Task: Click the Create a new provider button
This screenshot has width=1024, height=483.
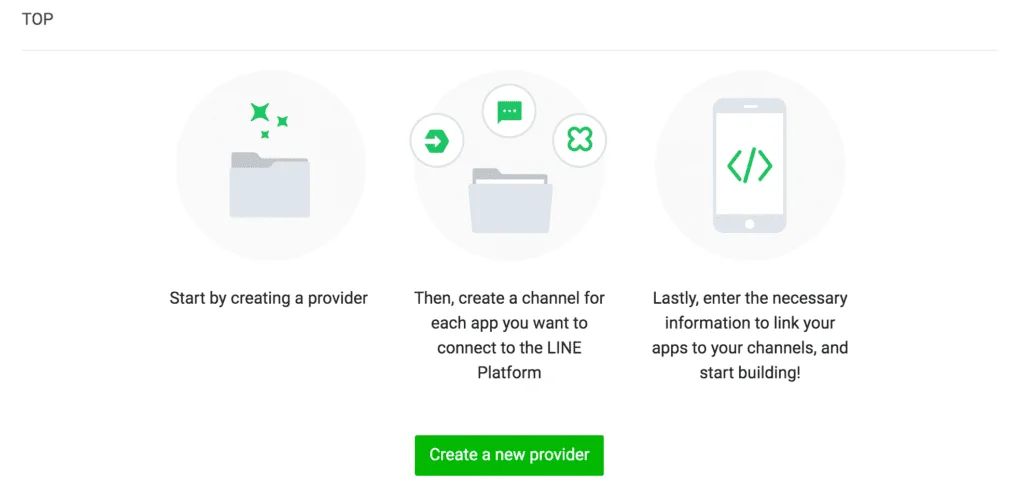Action: point(509,455)
